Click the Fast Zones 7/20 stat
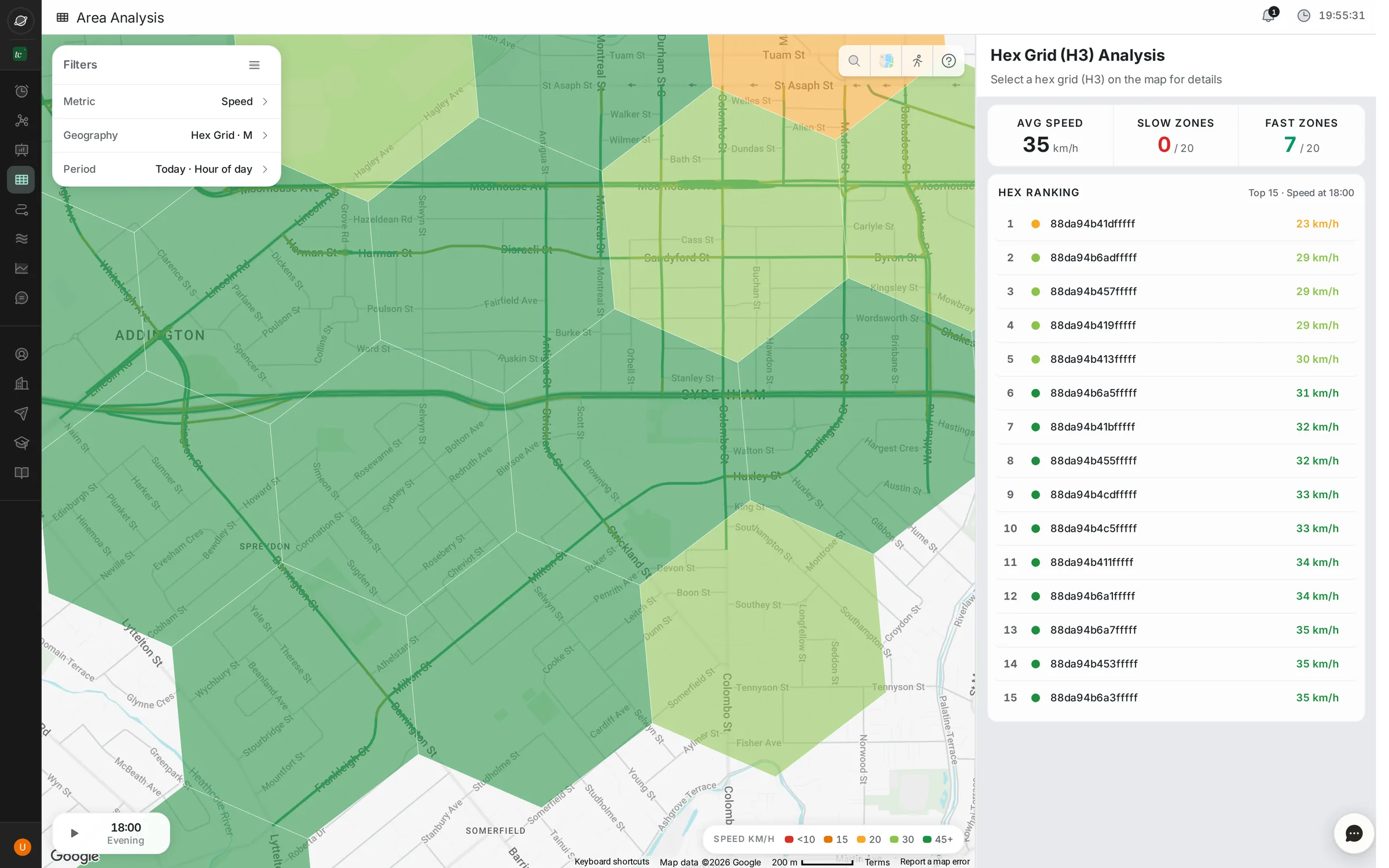 (1301, 136)
